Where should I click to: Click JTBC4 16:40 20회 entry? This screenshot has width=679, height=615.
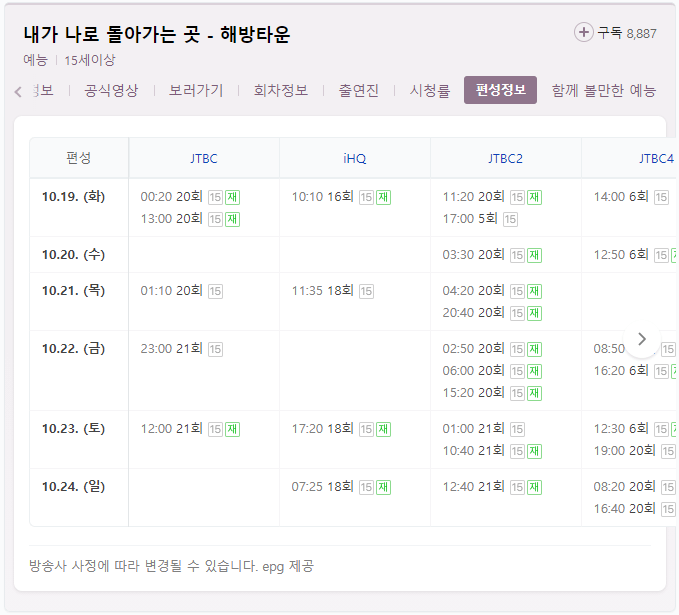(624, 508)
